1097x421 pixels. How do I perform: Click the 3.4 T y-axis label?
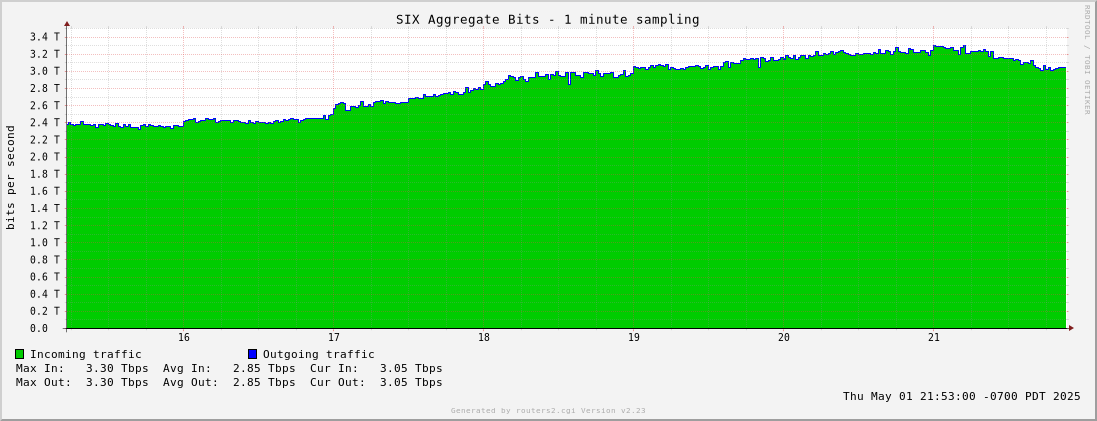pos(46,36)
